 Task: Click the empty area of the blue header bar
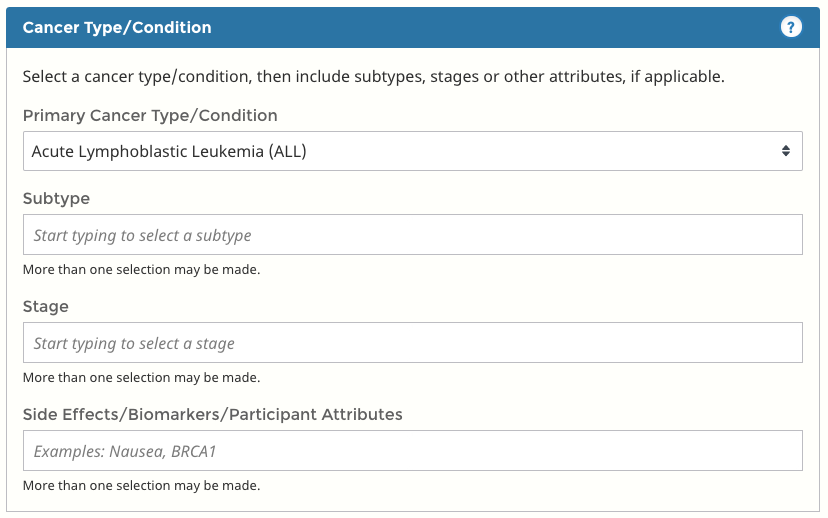pos(500,28)
